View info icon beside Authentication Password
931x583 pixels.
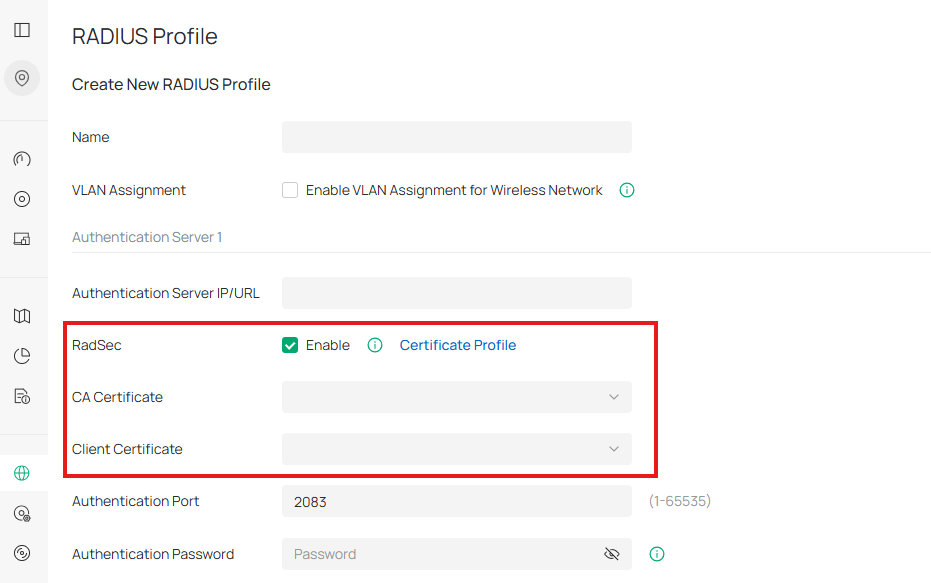tap(657, 554)
